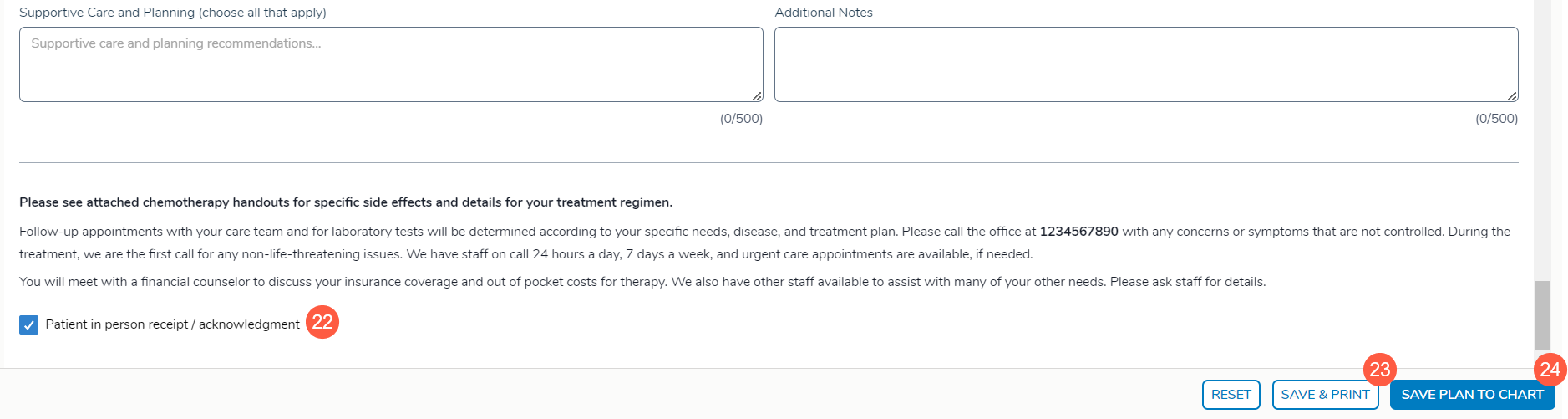This screenshot has width=1568, height=419.
Task: Click inside the Additional Notes text box
Action: point(1145,64)
